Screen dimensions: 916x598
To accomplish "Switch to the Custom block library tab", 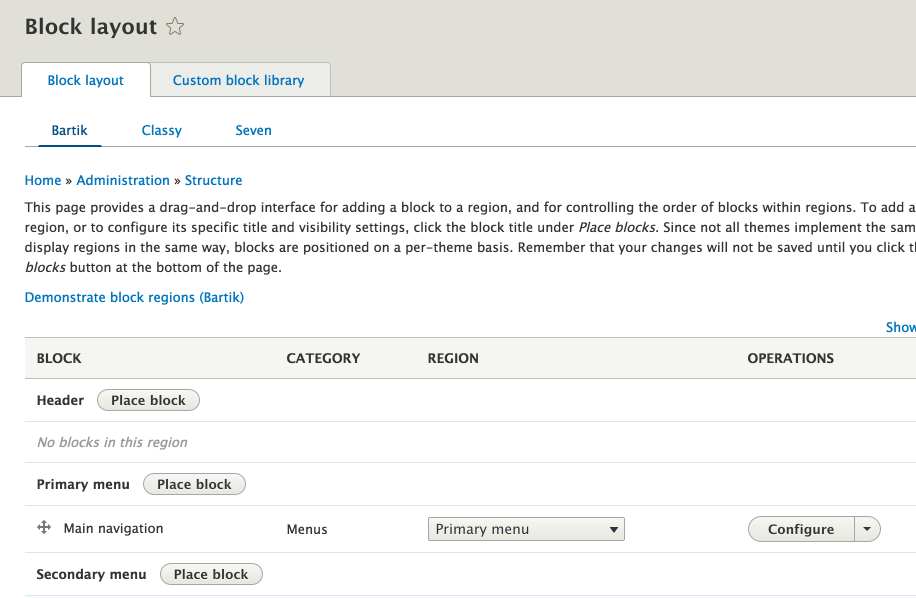I will coord(240,79).
